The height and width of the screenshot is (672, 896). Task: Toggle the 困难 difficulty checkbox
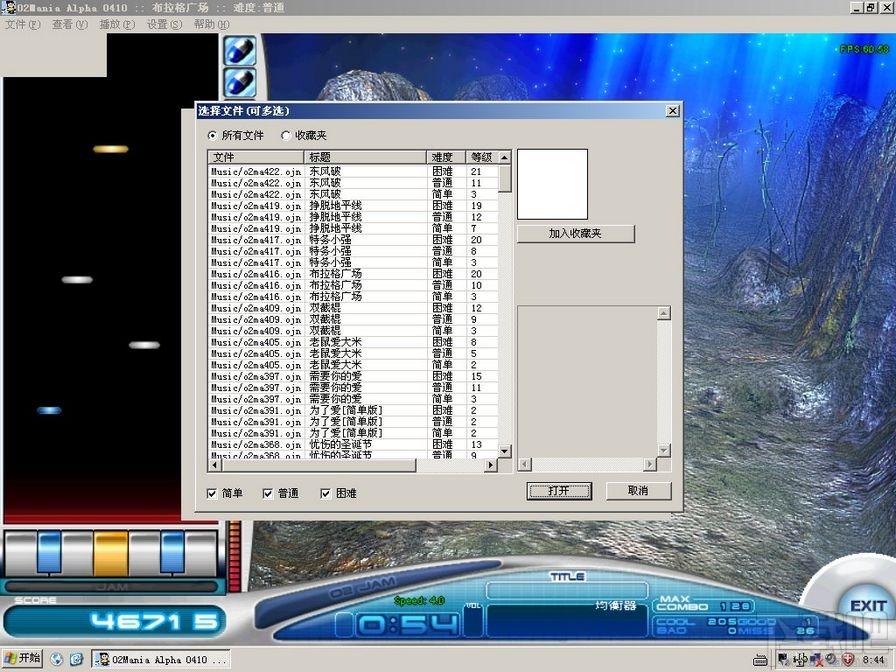coord(326,493)
